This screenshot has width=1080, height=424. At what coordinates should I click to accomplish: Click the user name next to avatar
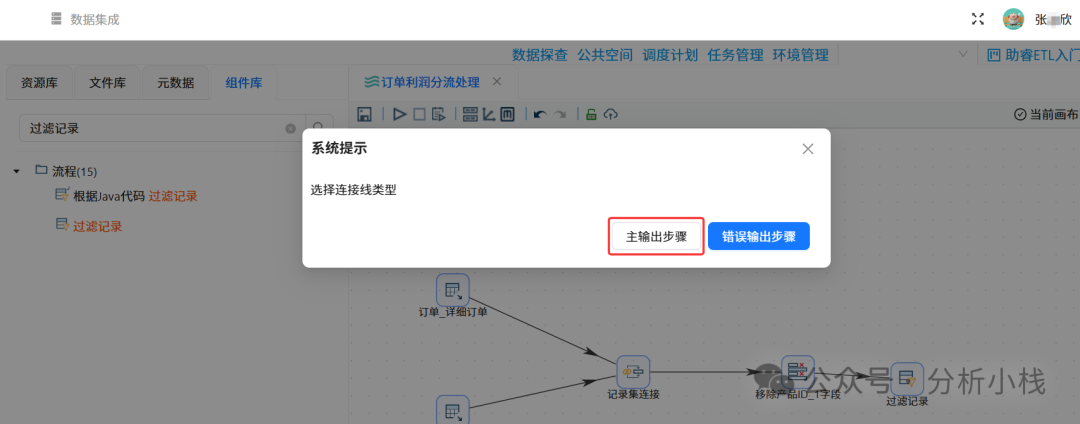tap(1053, 19)
